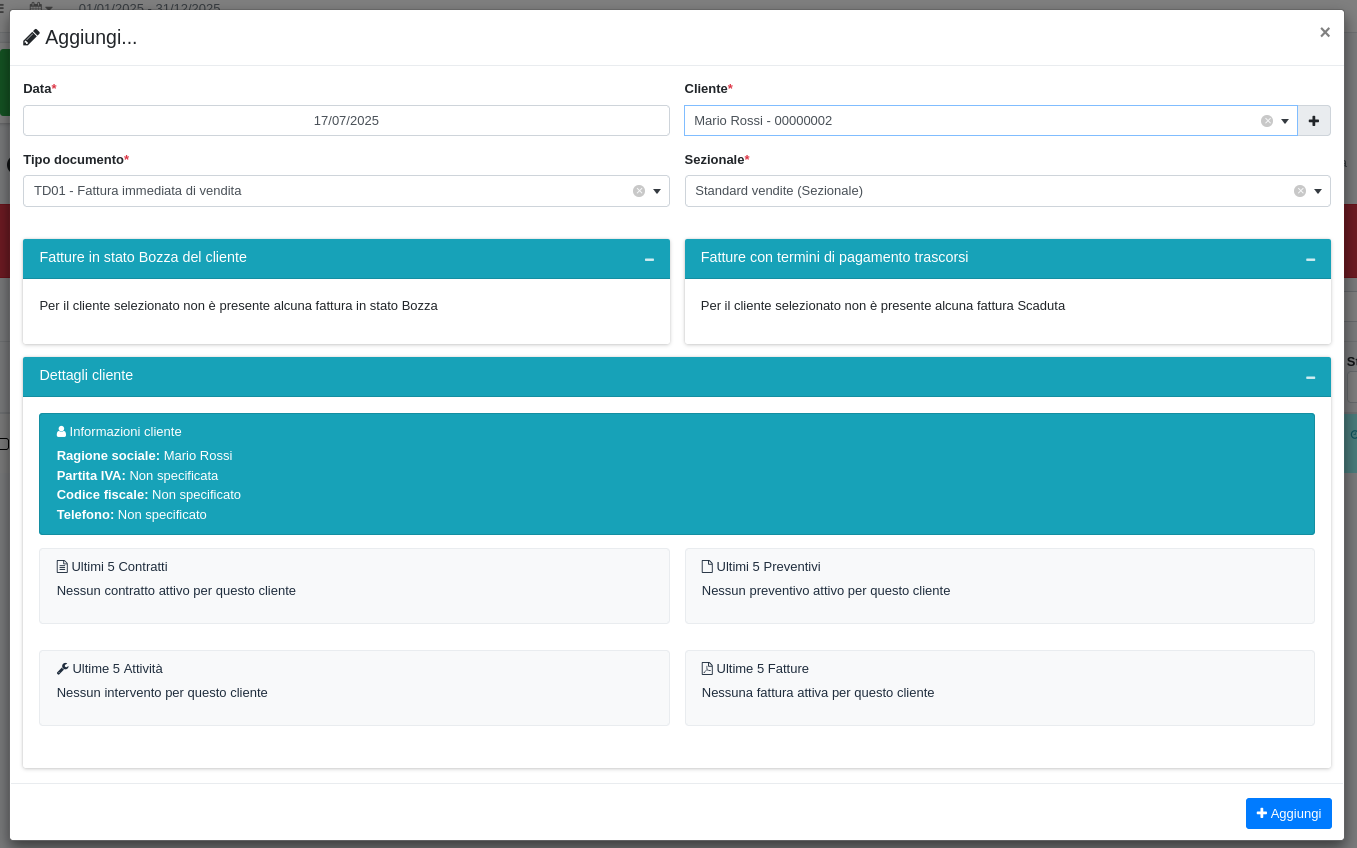
Task: Click the blue Aggiungi button
Action: coord(1289,813)
